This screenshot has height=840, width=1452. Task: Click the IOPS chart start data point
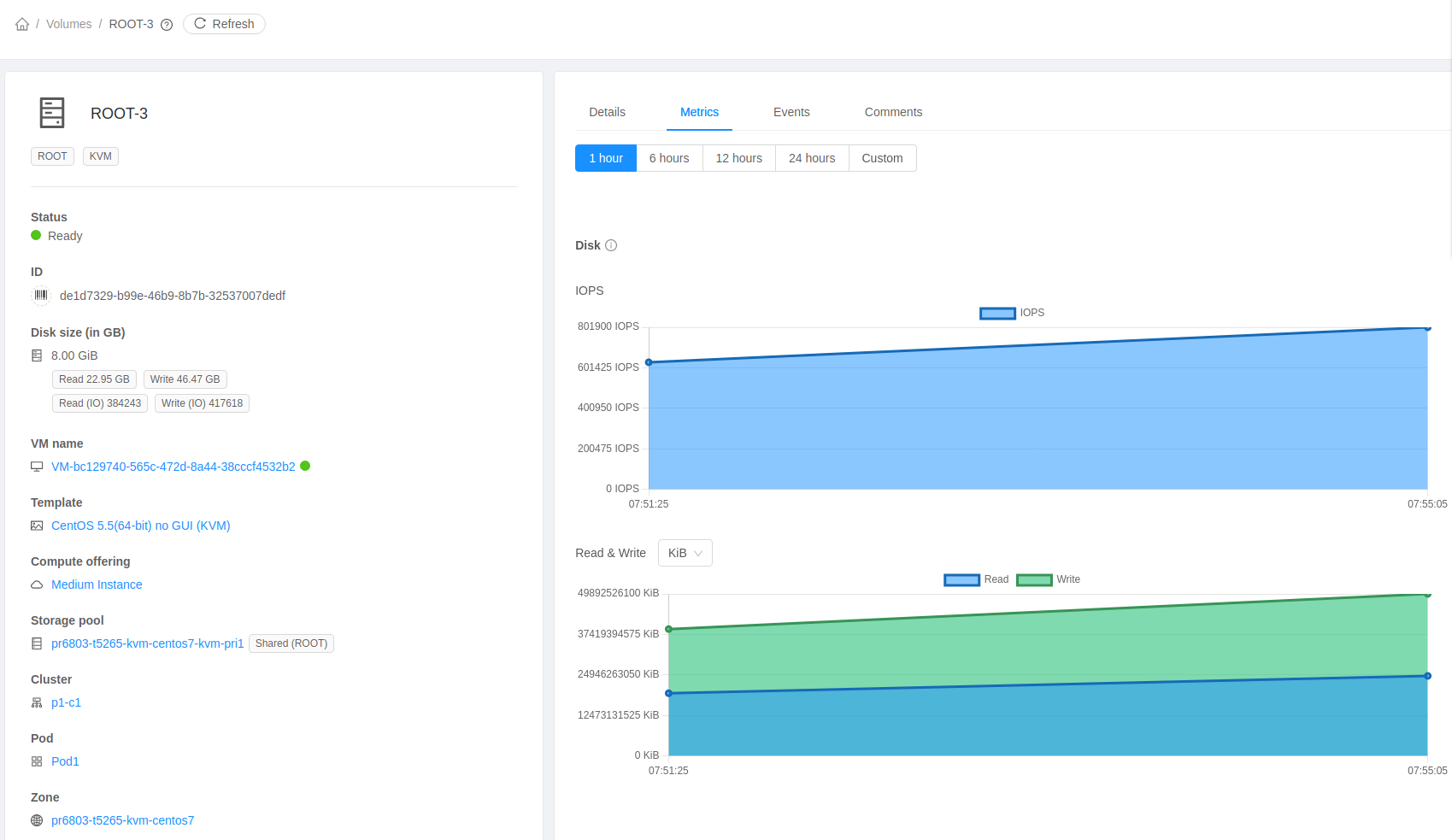[x=649, y=362]
